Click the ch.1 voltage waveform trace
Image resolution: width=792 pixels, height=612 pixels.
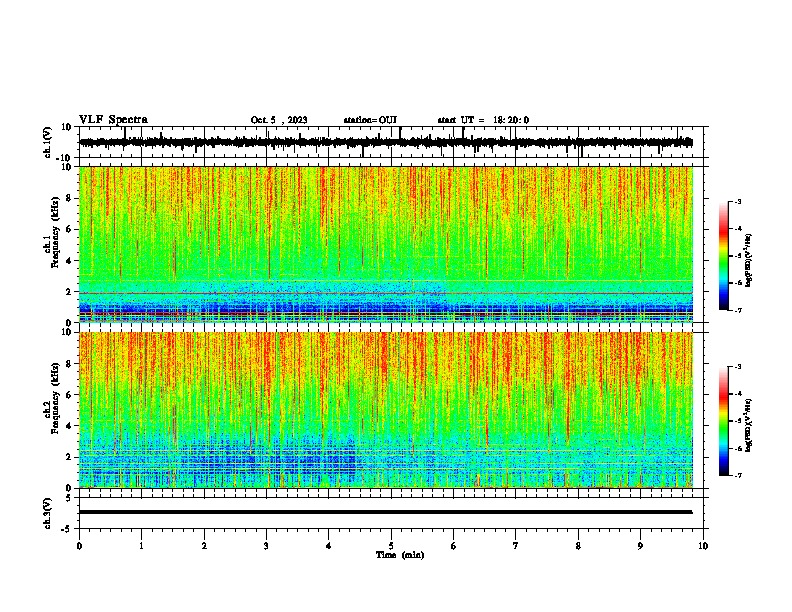click(386, 142)
